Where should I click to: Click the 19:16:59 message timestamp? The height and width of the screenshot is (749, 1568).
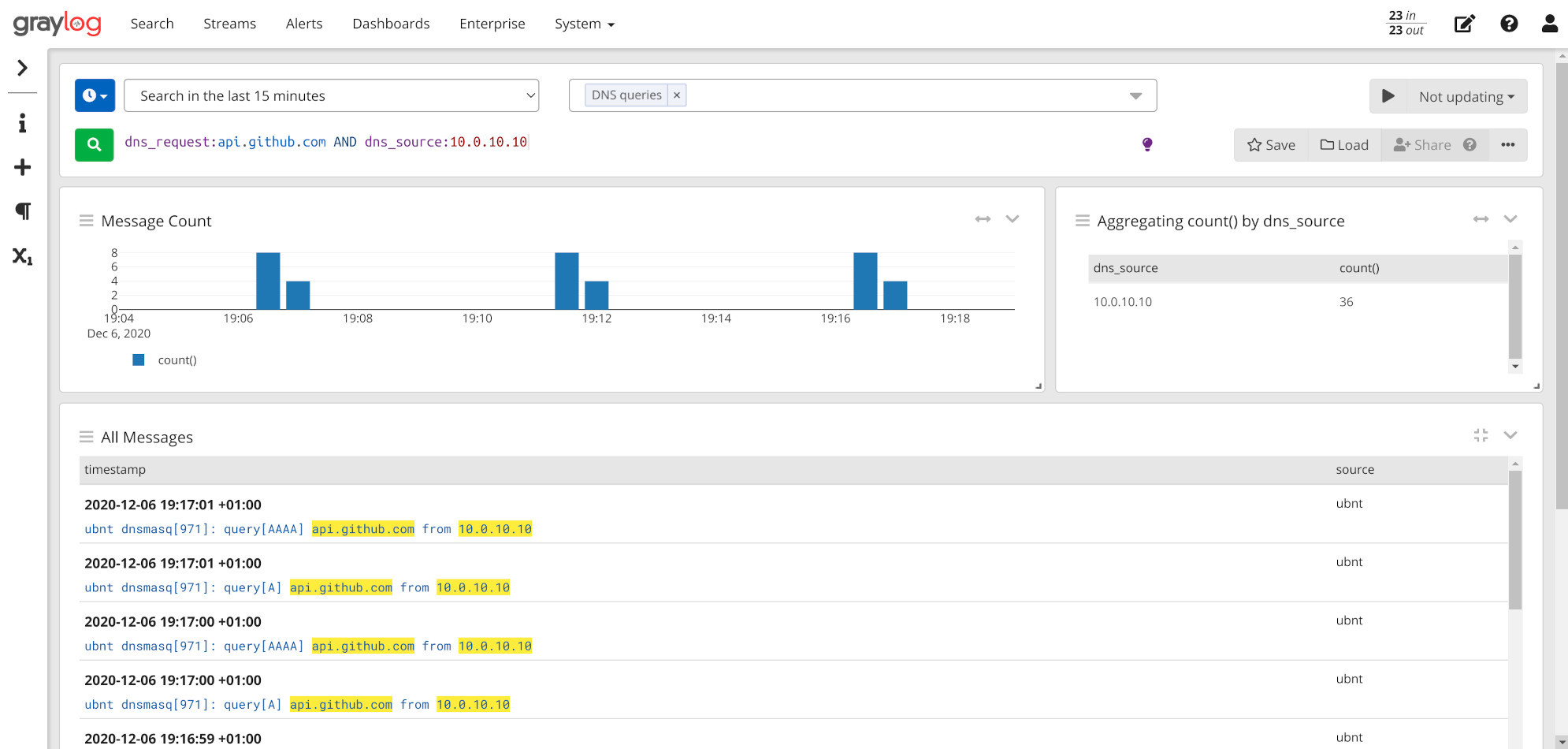(173, 739)
